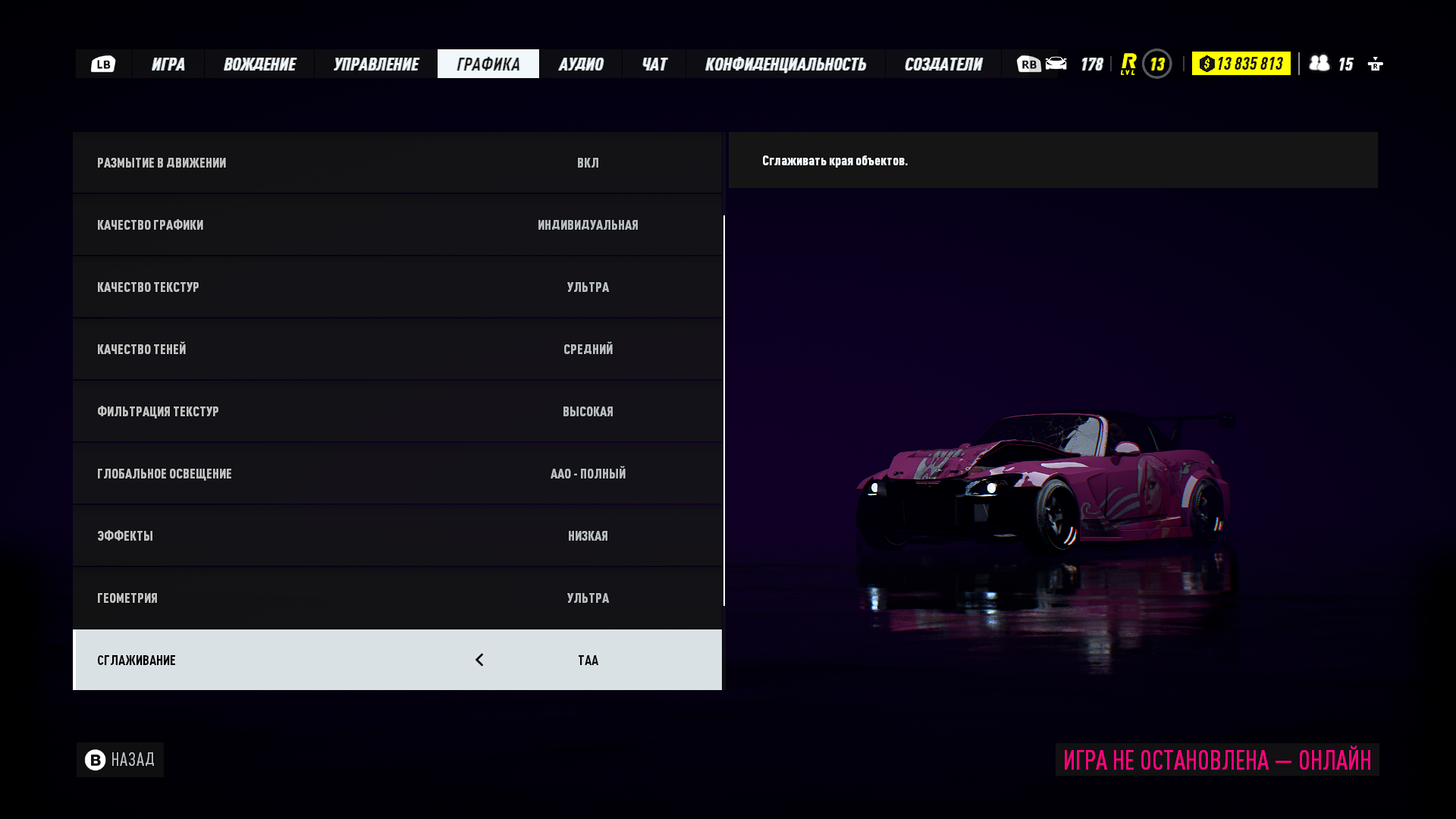The width and height of the screenshot is (1456, 819).
Task: Click the pink car preview
Action: (x=1045, y=482)
